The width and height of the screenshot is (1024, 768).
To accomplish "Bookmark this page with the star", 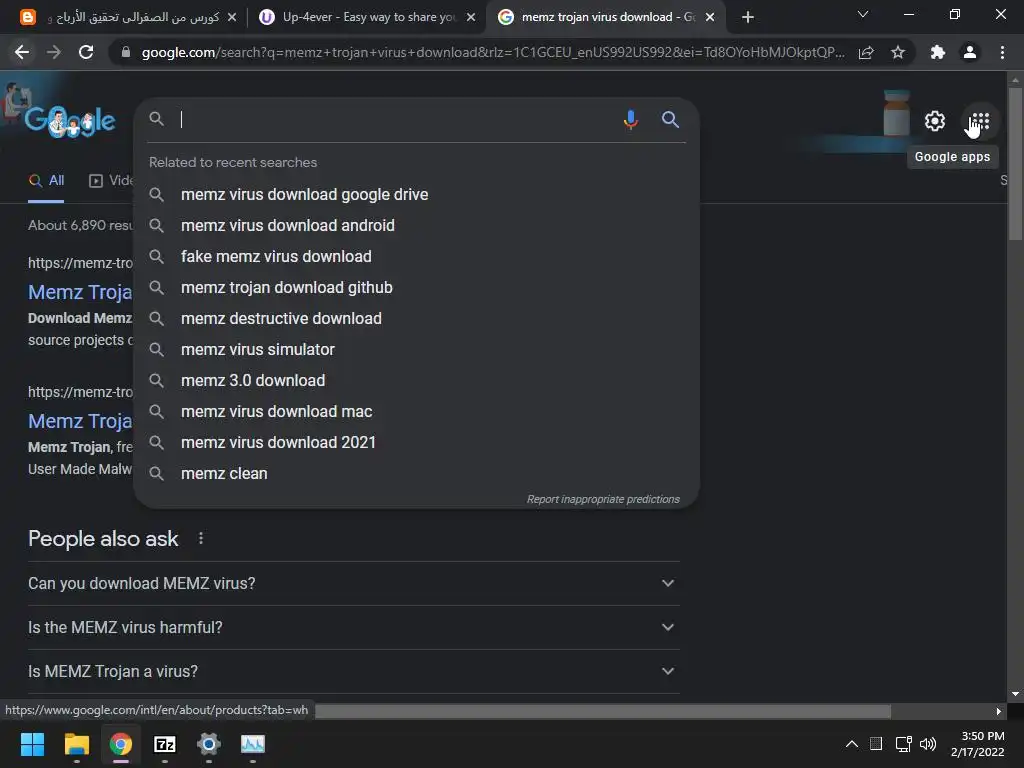I will coord(898,52).
